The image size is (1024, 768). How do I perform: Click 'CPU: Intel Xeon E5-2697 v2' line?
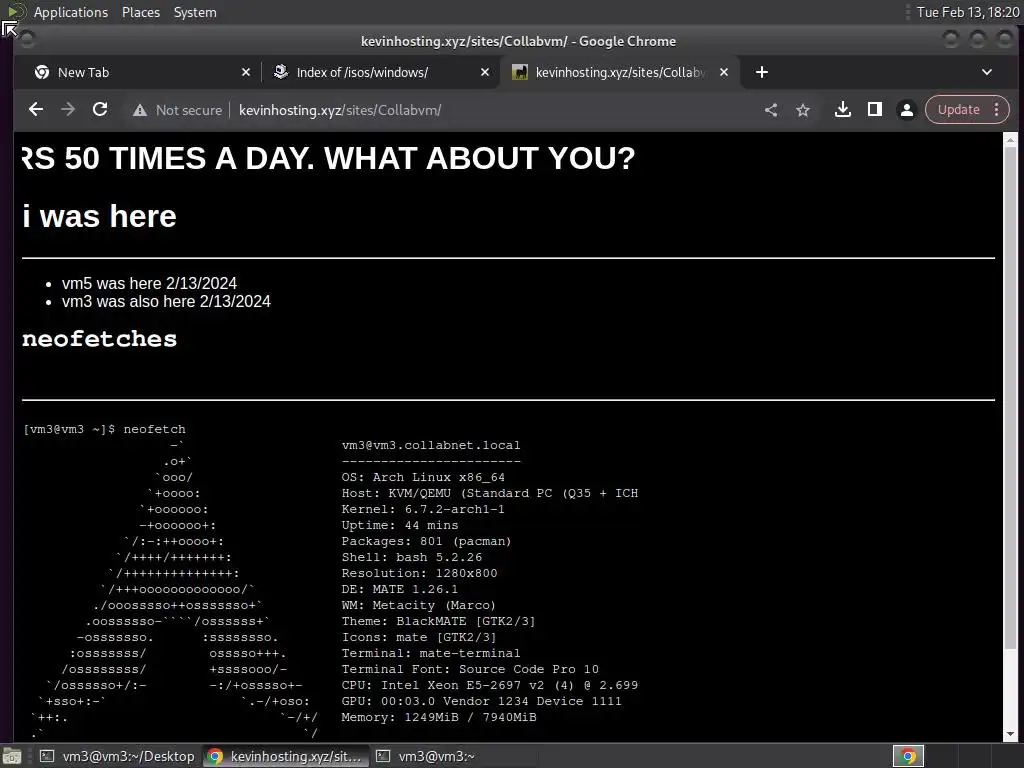click(x=490, y=685)
